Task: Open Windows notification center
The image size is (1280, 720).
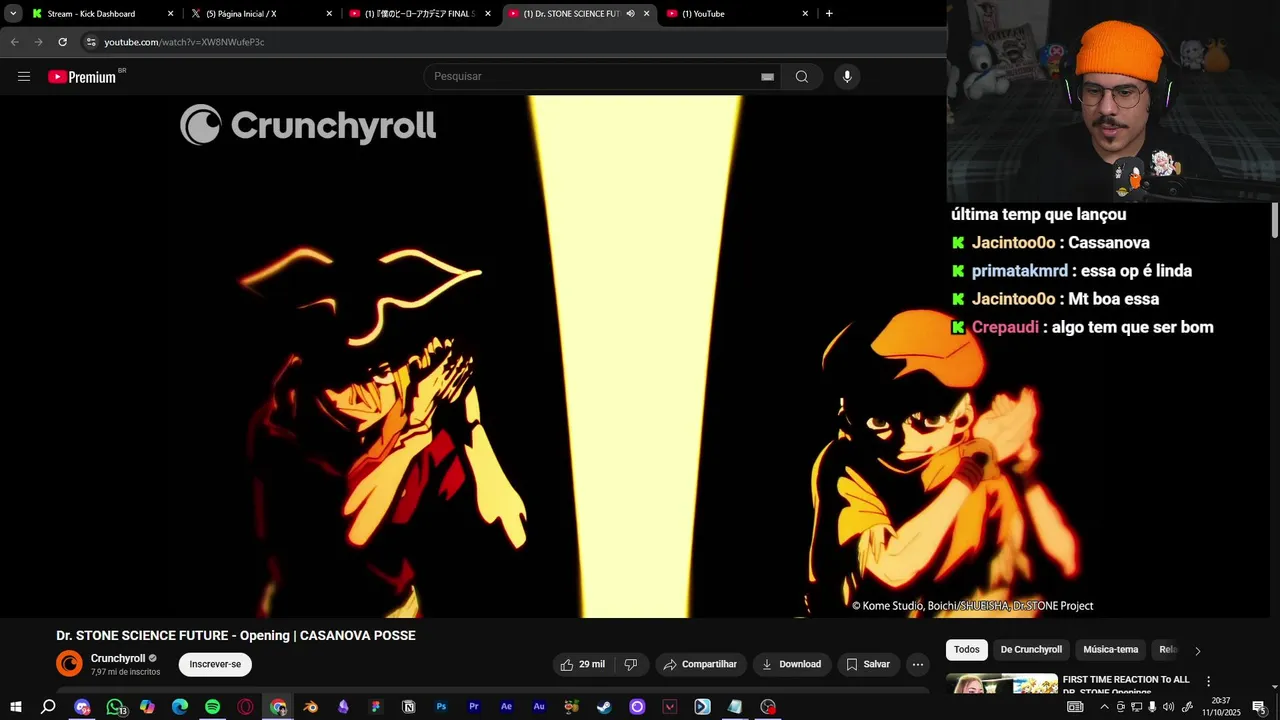Action: [x=1259, y=707]
